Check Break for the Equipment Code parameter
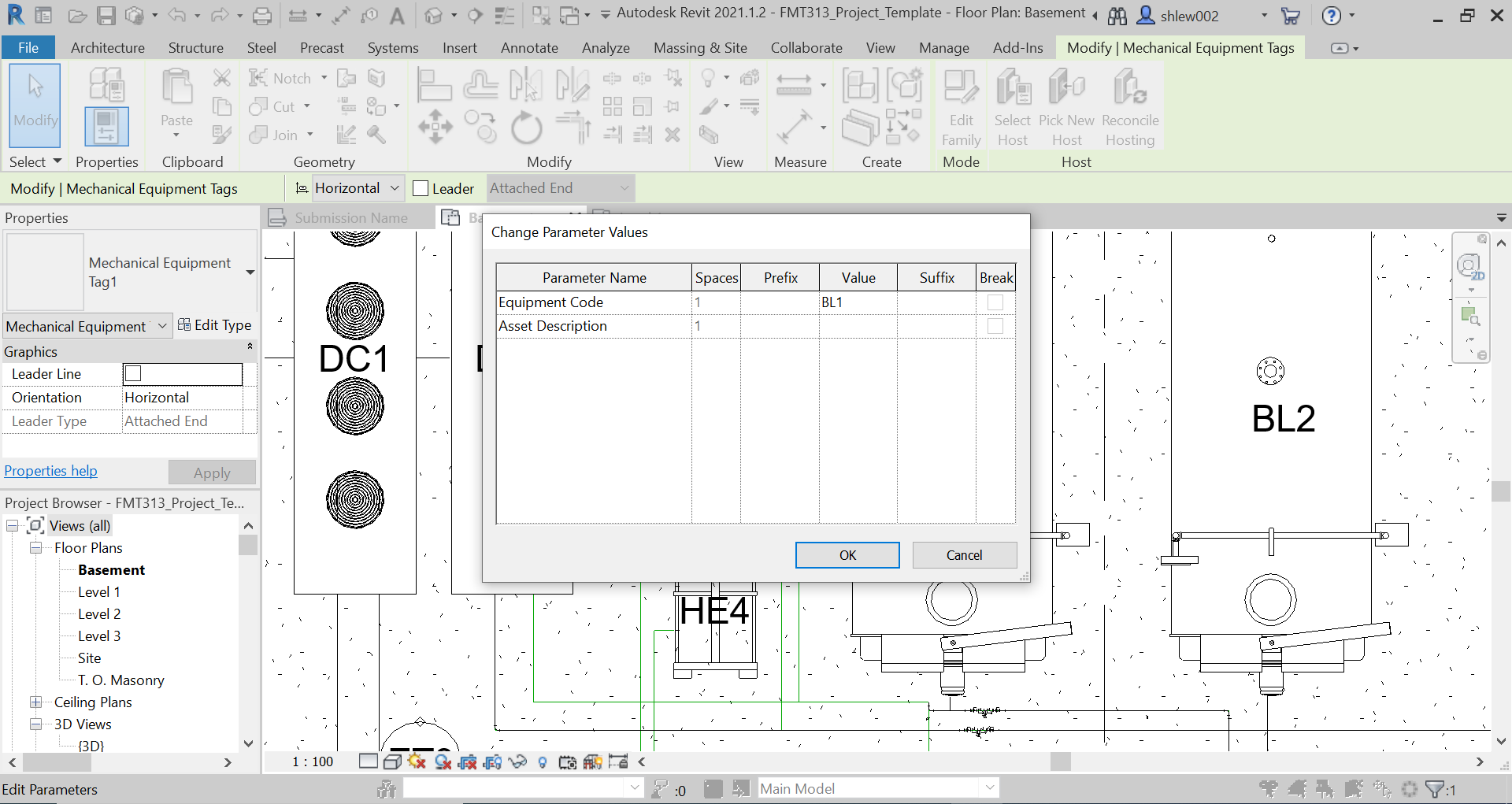1512x804 pixels. [995, 302]
